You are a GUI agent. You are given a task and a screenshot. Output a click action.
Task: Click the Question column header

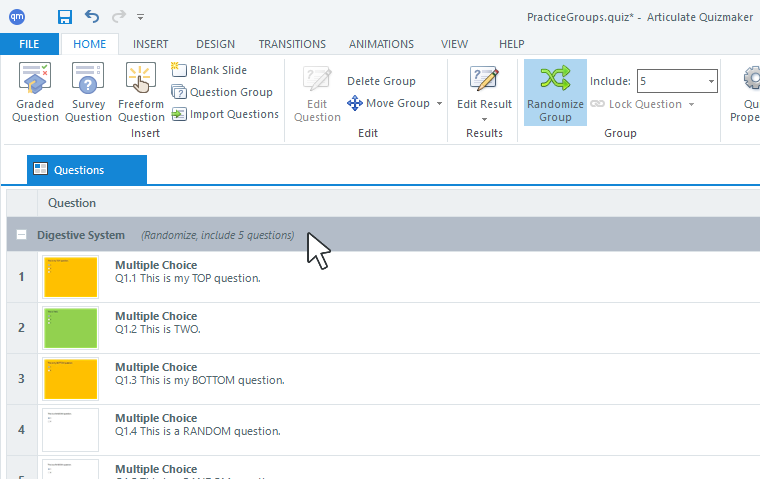tap(72, 203)
